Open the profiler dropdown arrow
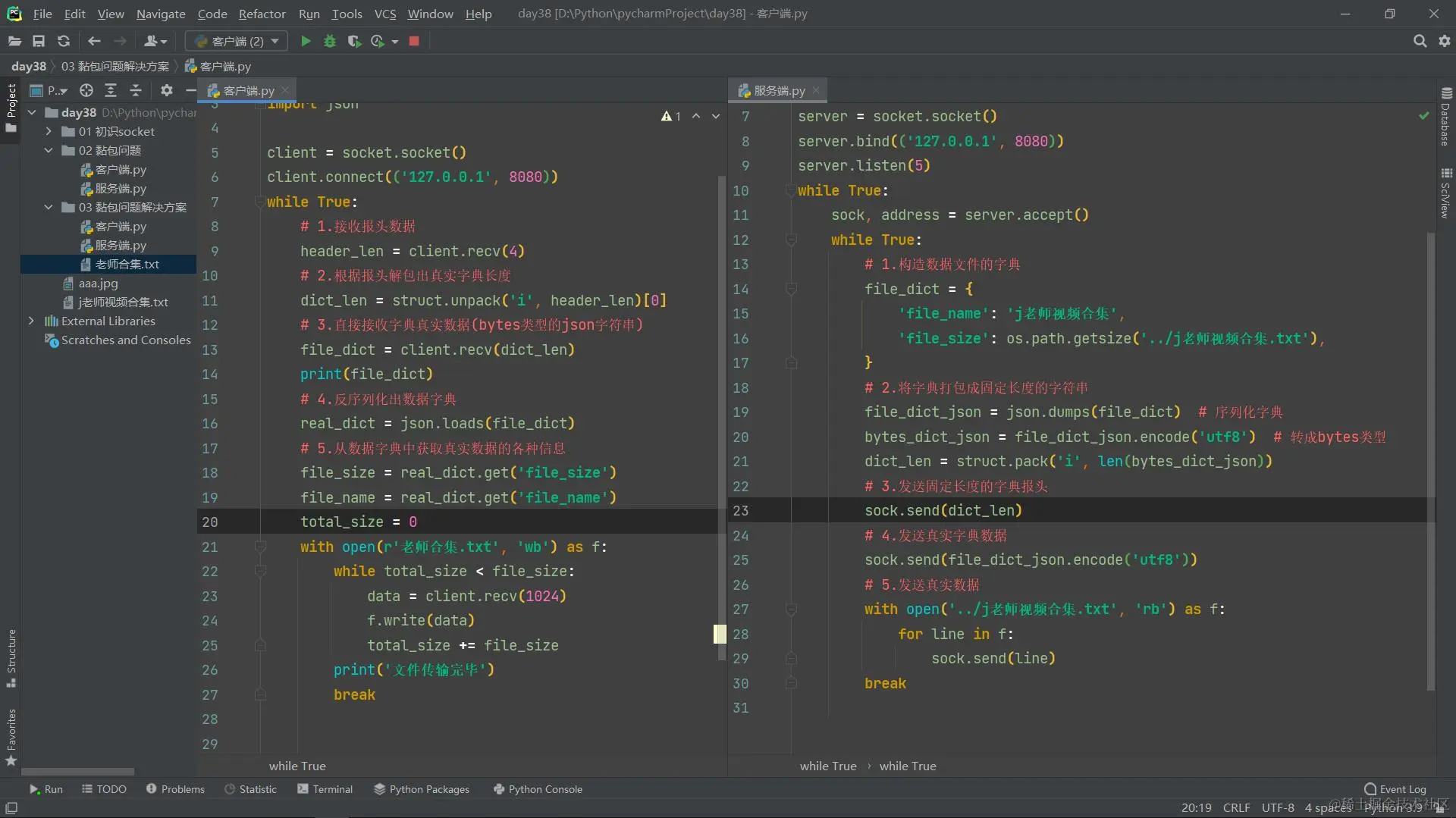Viewport: 1456px width, 818px height. pos(395,41)
